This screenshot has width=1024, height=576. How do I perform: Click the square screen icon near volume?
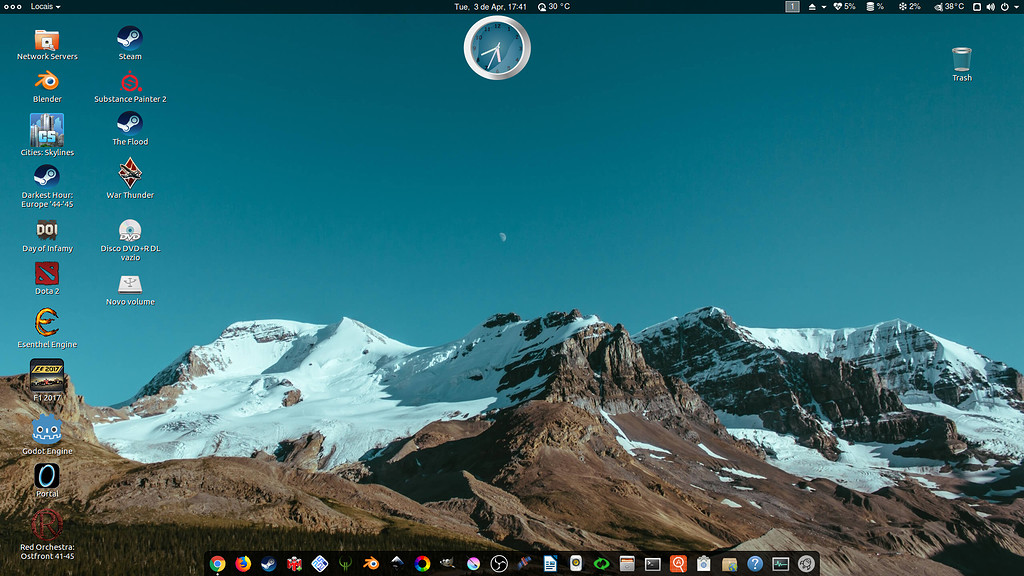coord(977,7)
